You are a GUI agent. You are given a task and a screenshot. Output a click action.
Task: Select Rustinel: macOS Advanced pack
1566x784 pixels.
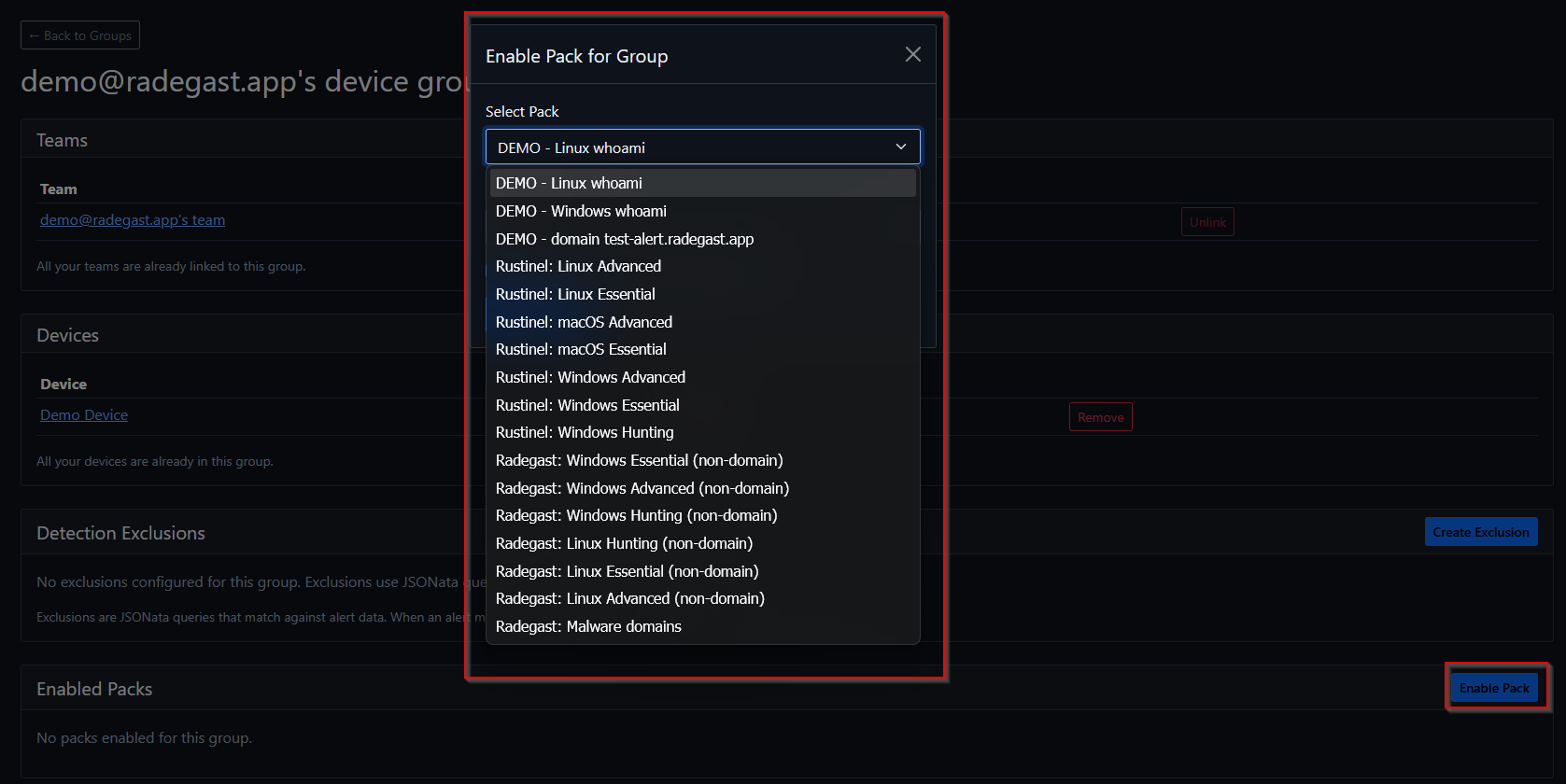pos(703,322)
